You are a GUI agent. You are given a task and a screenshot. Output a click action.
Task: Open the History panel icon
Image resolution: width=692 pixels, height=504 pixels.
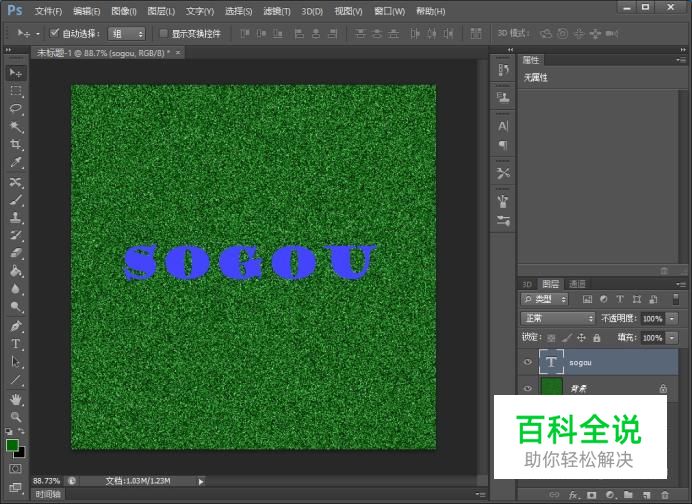(503, 70)
